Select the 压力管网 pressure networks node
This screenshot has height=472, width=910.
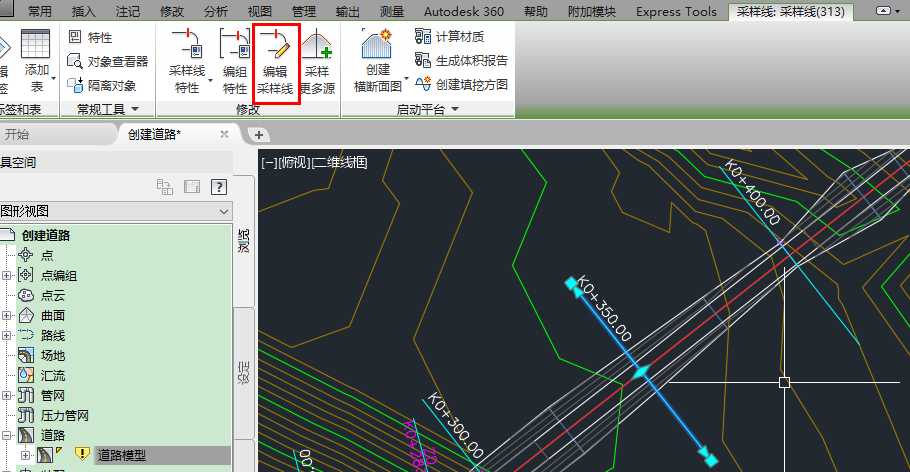tap(64, 416)
